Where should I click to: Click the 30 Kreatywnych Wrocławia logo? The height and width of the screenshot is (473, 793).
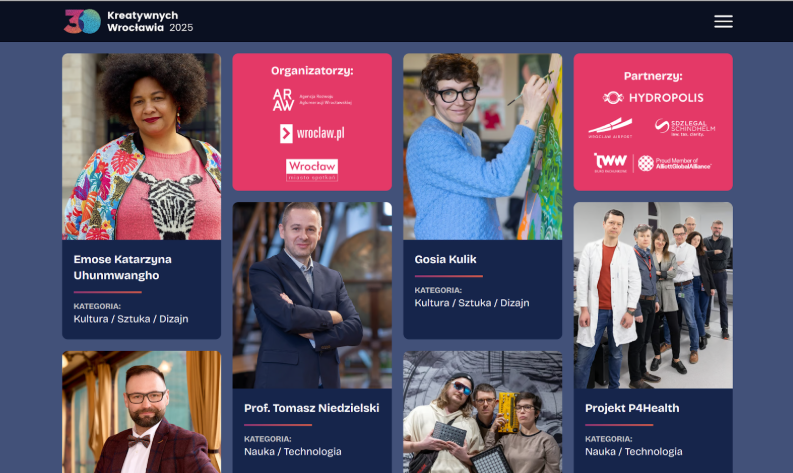128,21
